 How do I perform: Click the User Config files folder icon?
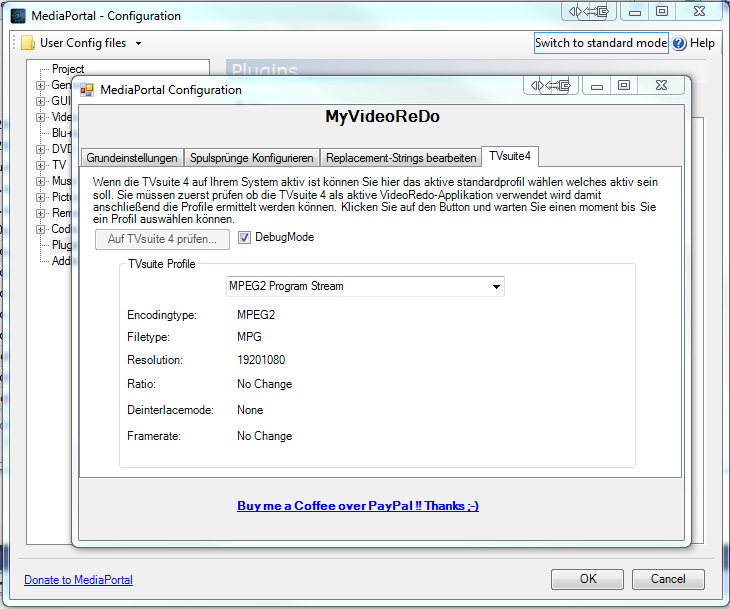click(28, 43)
